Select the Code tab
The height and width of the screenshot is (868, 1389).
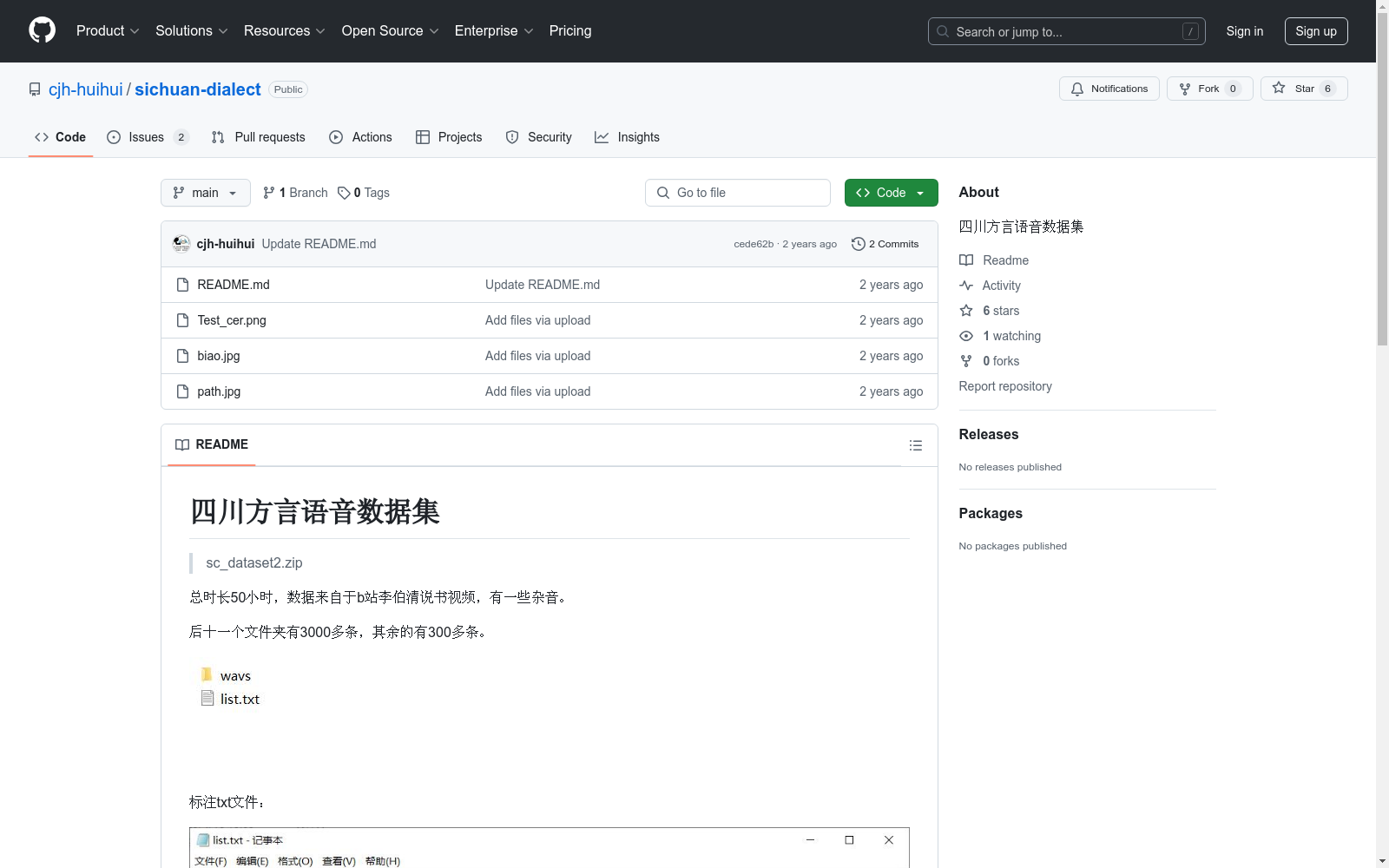60,137
